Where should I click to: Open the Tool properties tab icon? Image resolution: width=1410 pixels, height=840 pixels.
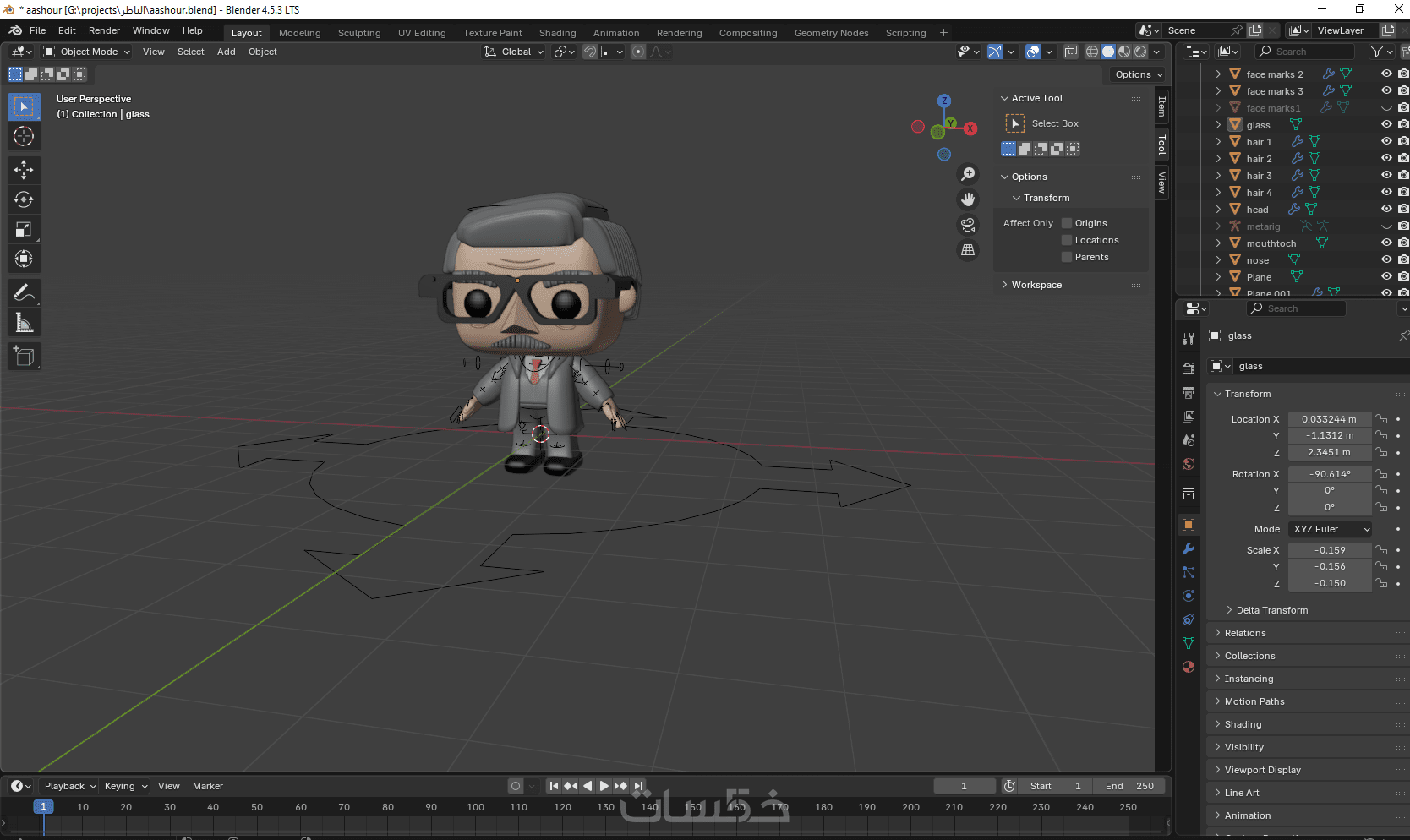coord(1189,339)
